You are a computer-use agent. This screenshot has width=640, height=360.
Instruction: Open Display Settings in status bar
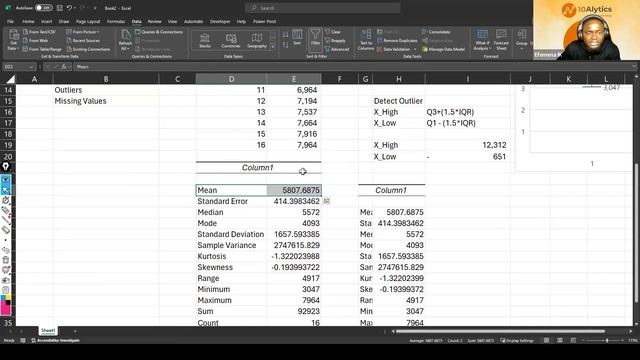point(517,340)
